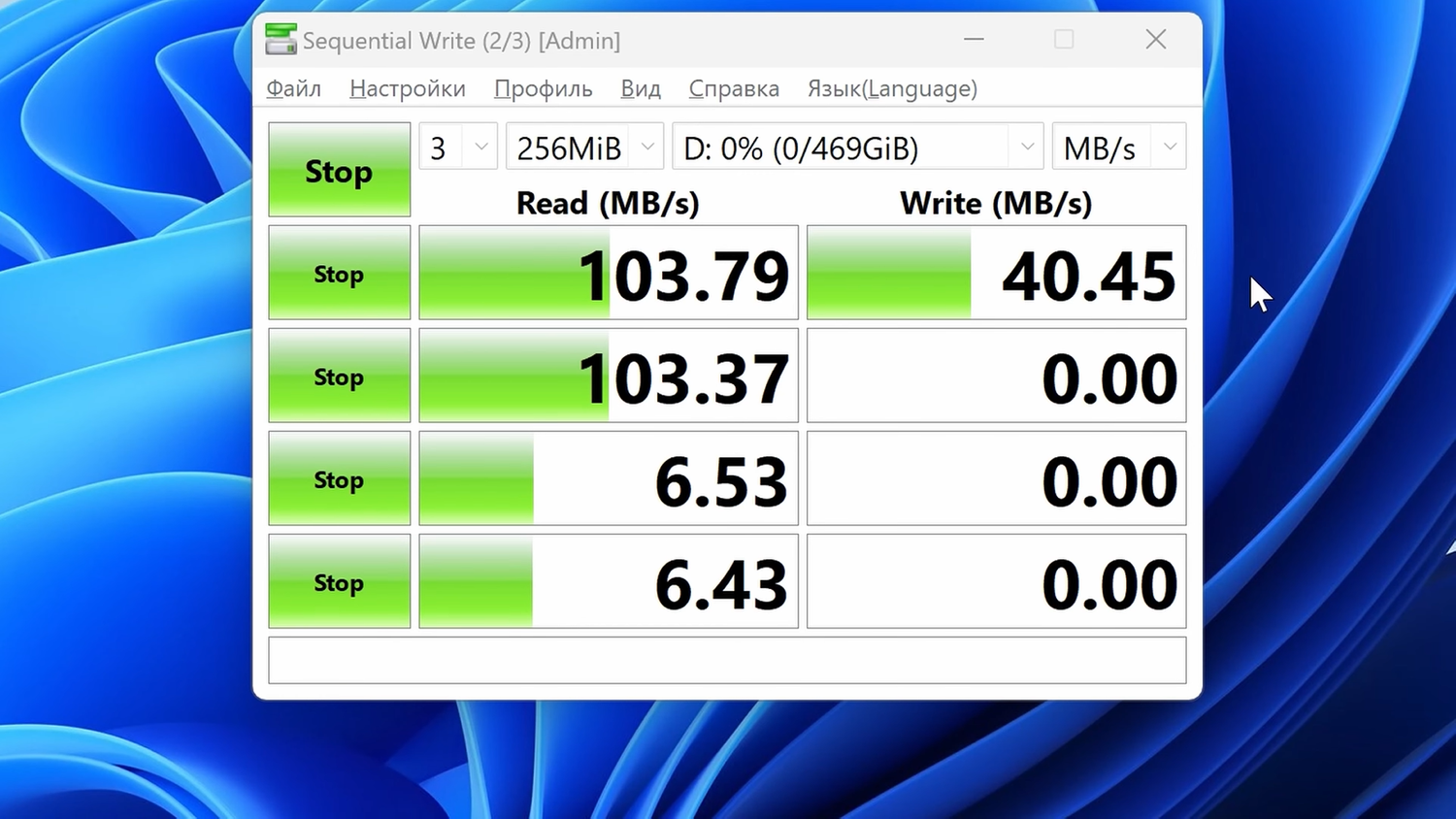Click the 0.00 write value beside 103.37
The width and height of the screenshot is (1456, 819).
tap(997, 376)
